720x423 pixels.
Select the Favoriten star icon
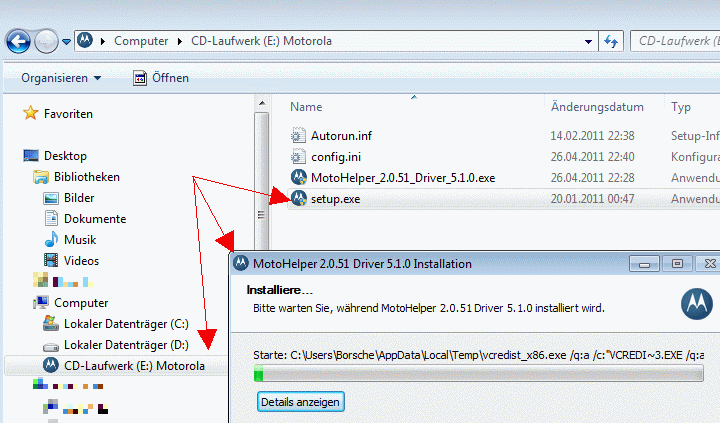[31, 113]
